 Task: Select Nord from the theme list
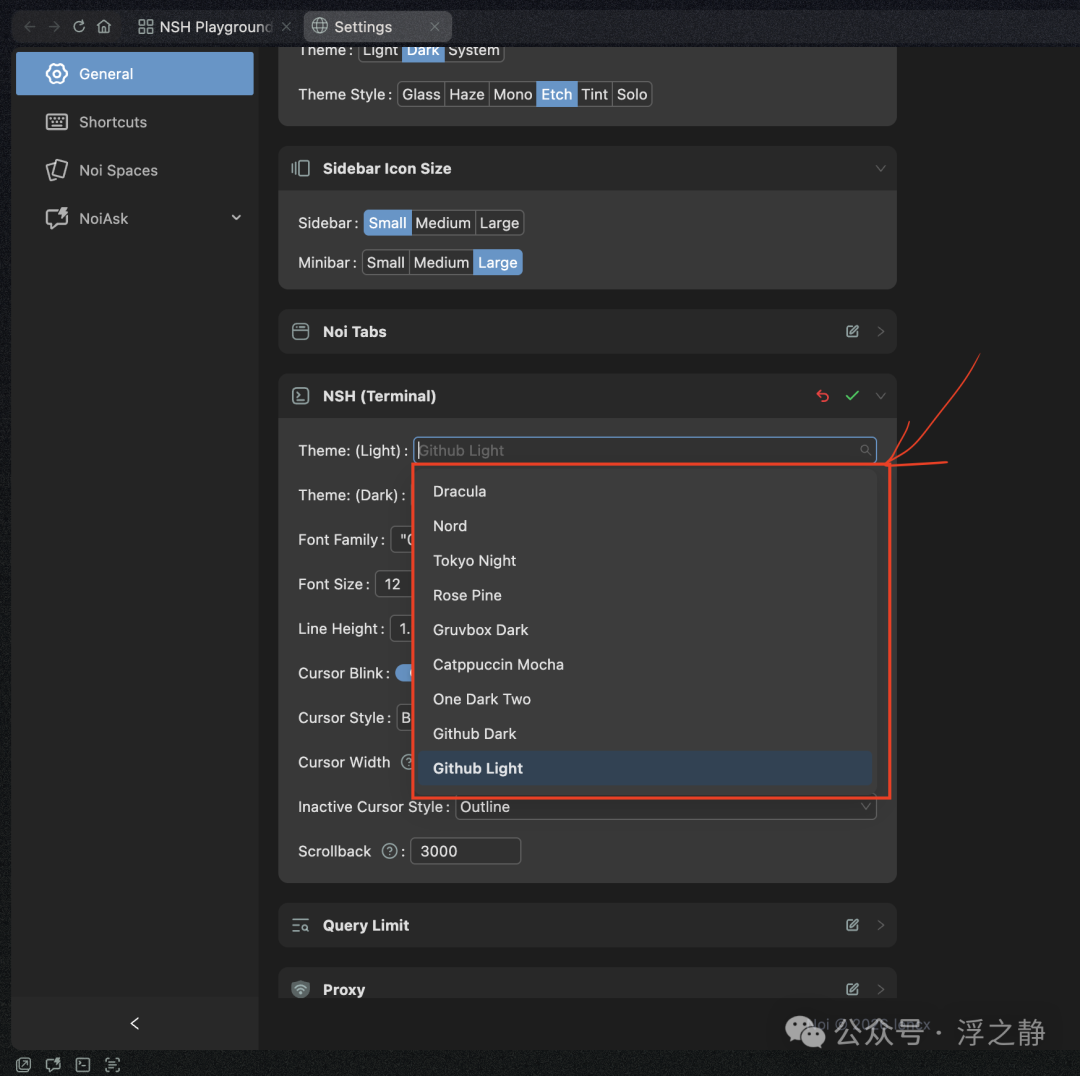[x=645, y=526]
